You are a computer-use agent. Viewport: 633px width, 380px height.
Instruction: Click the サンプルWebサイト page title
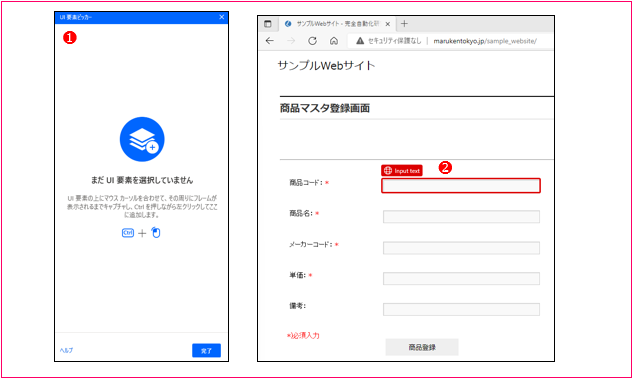[327, 65]
